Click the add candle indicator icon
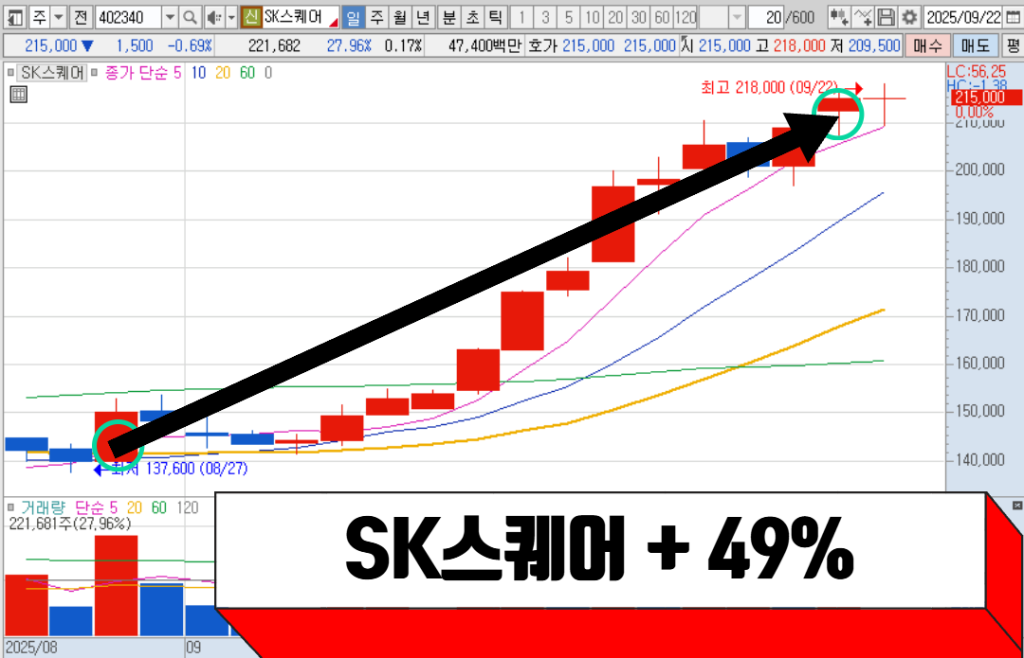 tap(839, 18)
